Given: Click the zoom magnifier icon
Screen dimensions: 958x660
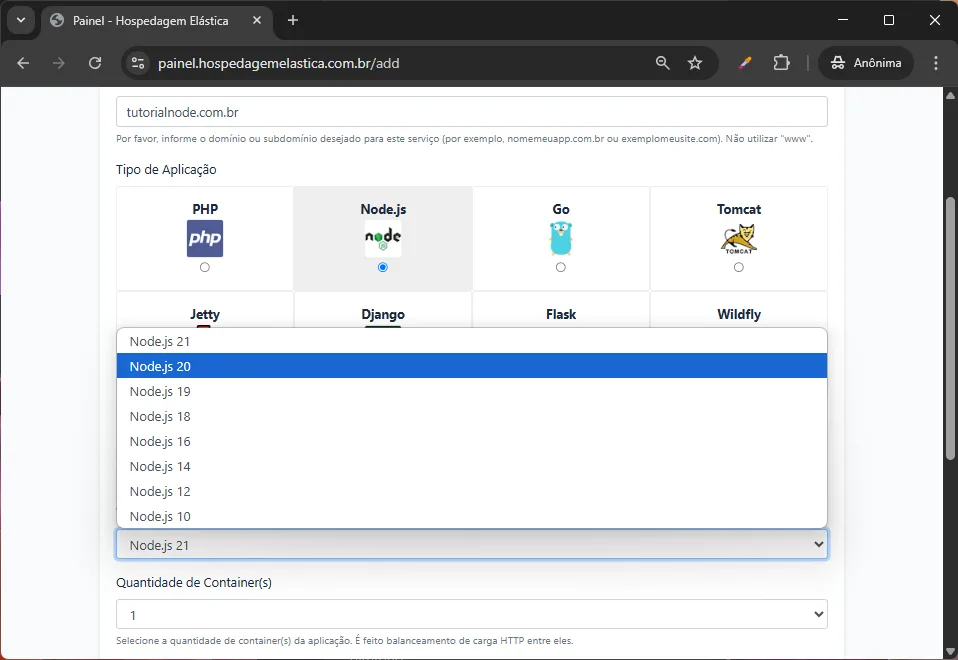Looking at the screenshot, I should pos(662,63).
